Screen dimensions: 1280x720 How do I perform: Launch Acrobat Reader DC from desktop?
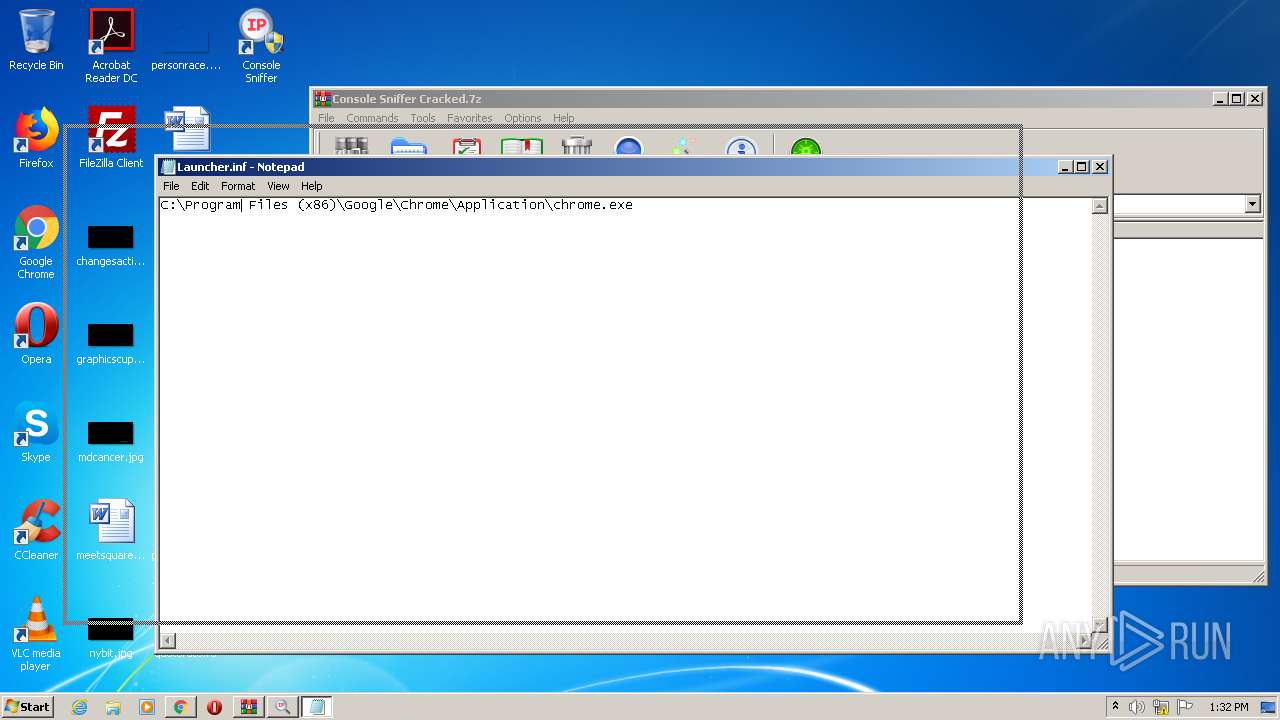(x=111, y=45)
